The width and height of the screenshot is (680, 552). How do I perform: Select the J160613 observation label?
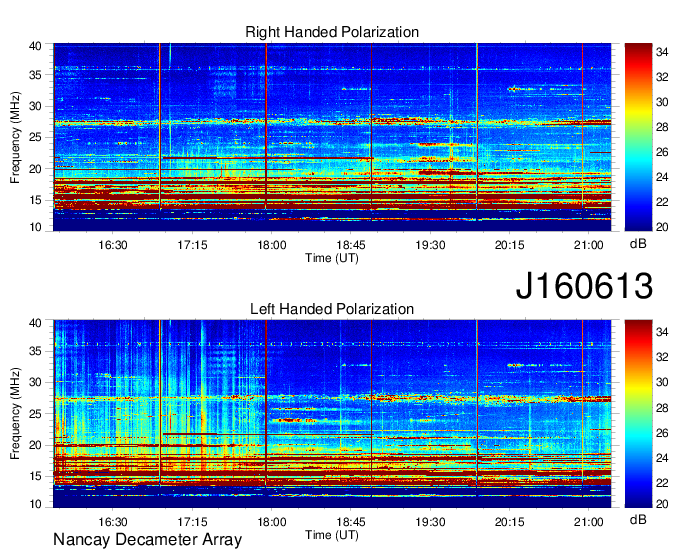click(x=584, y=286)
